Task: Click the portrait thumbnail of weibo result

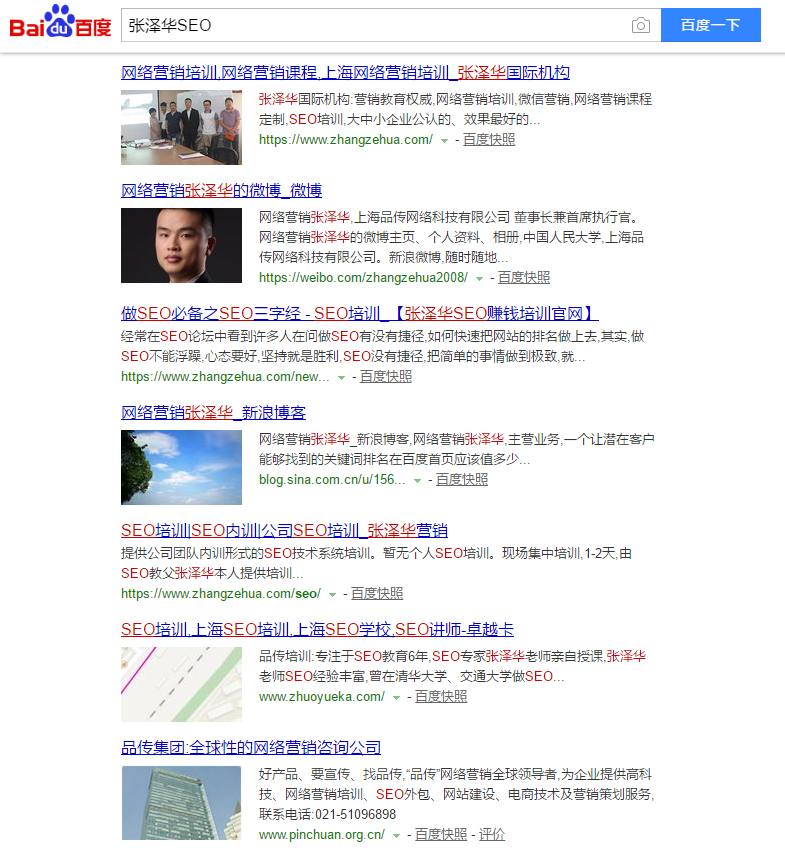Action: tap(181, 245)
